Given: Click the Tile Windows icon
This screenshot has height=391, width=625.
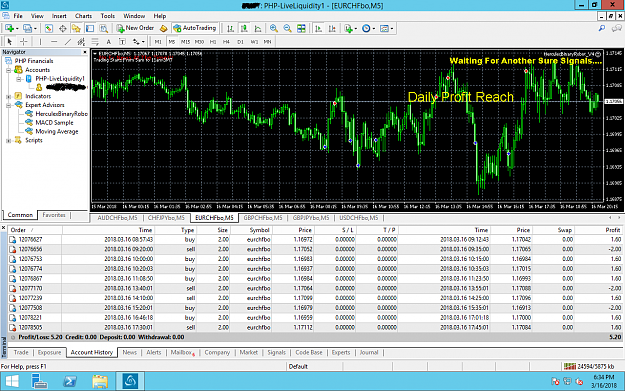Looking at the screenshot, I should click(301, 28).
